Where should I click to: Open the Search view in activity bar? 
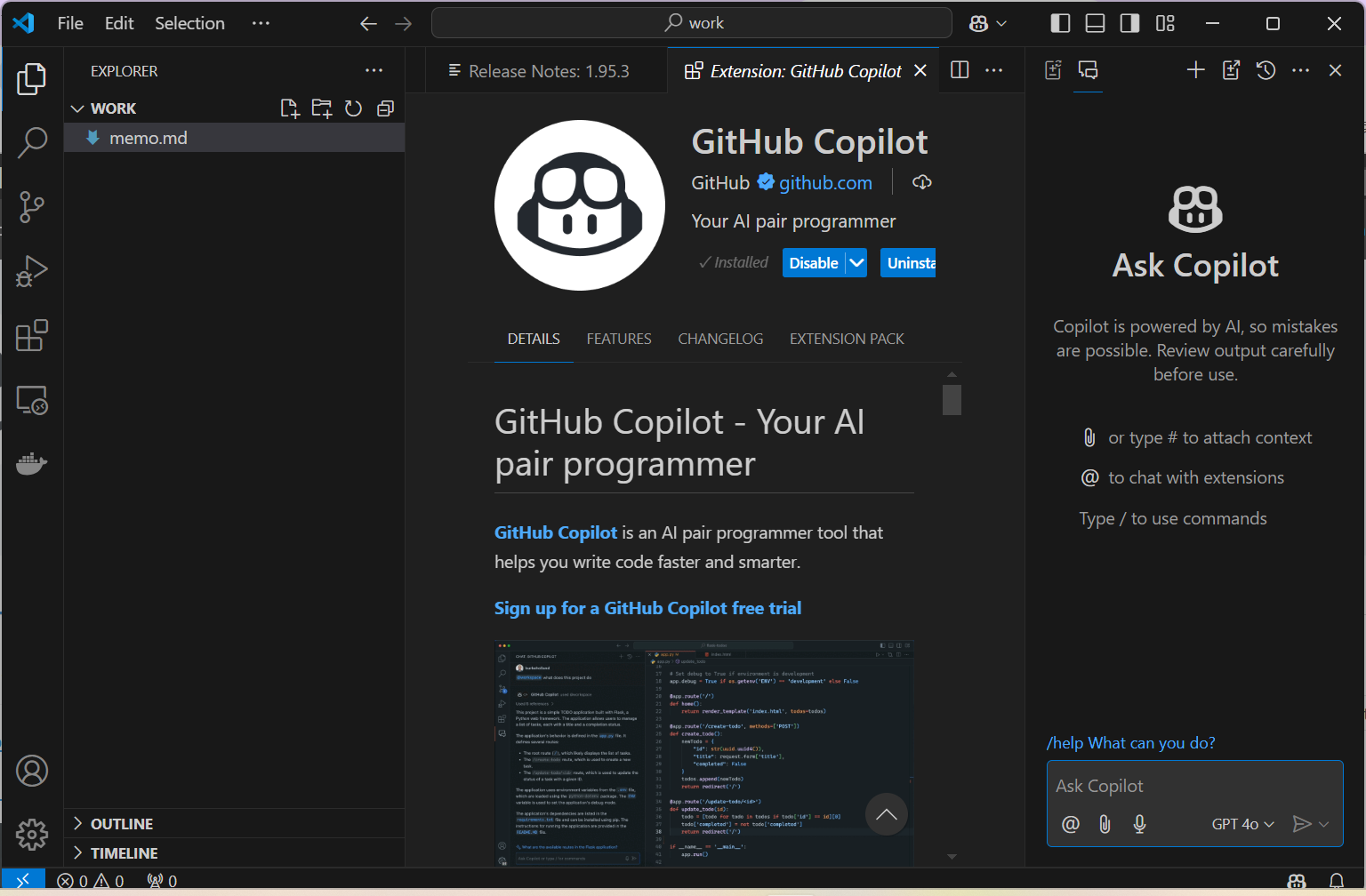pos(32,142)
